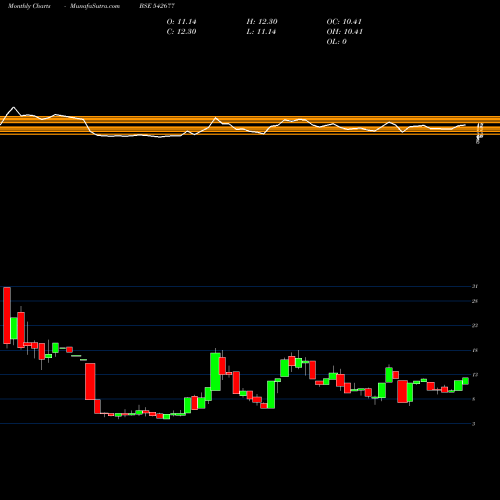
Task: Click the price axis label 16
Action: [x=475, y=350]
